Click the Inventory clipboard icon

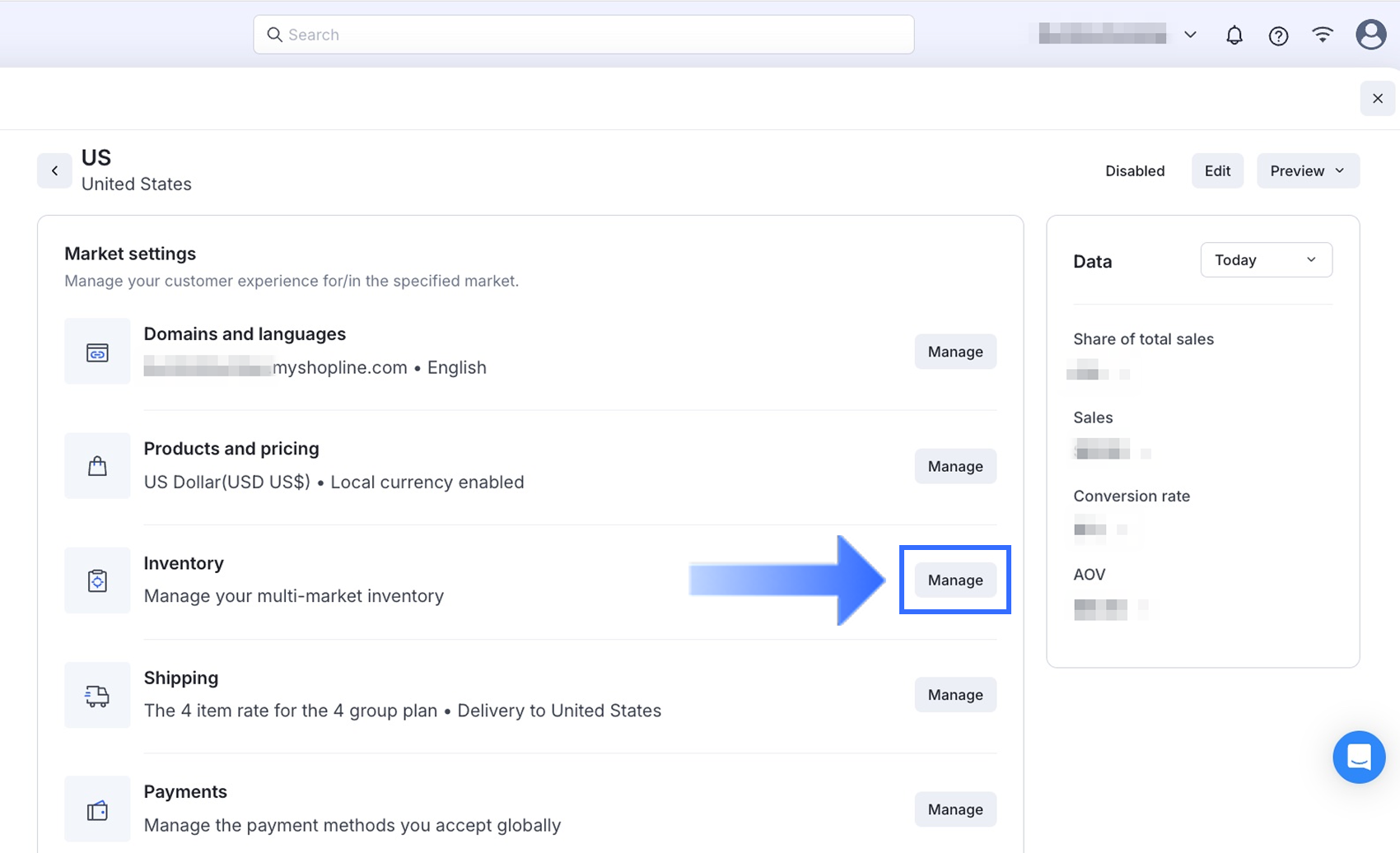click(x=97, y=580)
